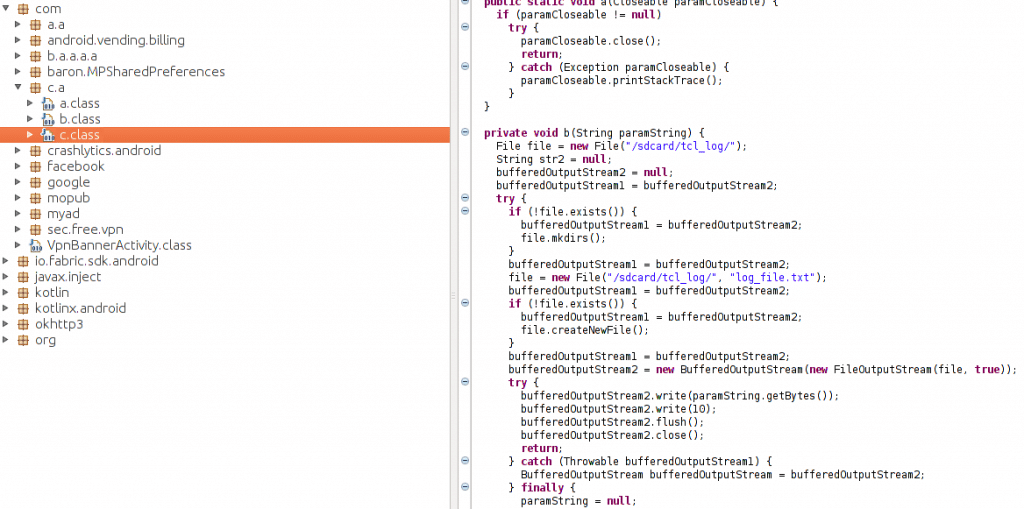
Task: Expand the facebook package arrow
Action: (x=18, y=166)
